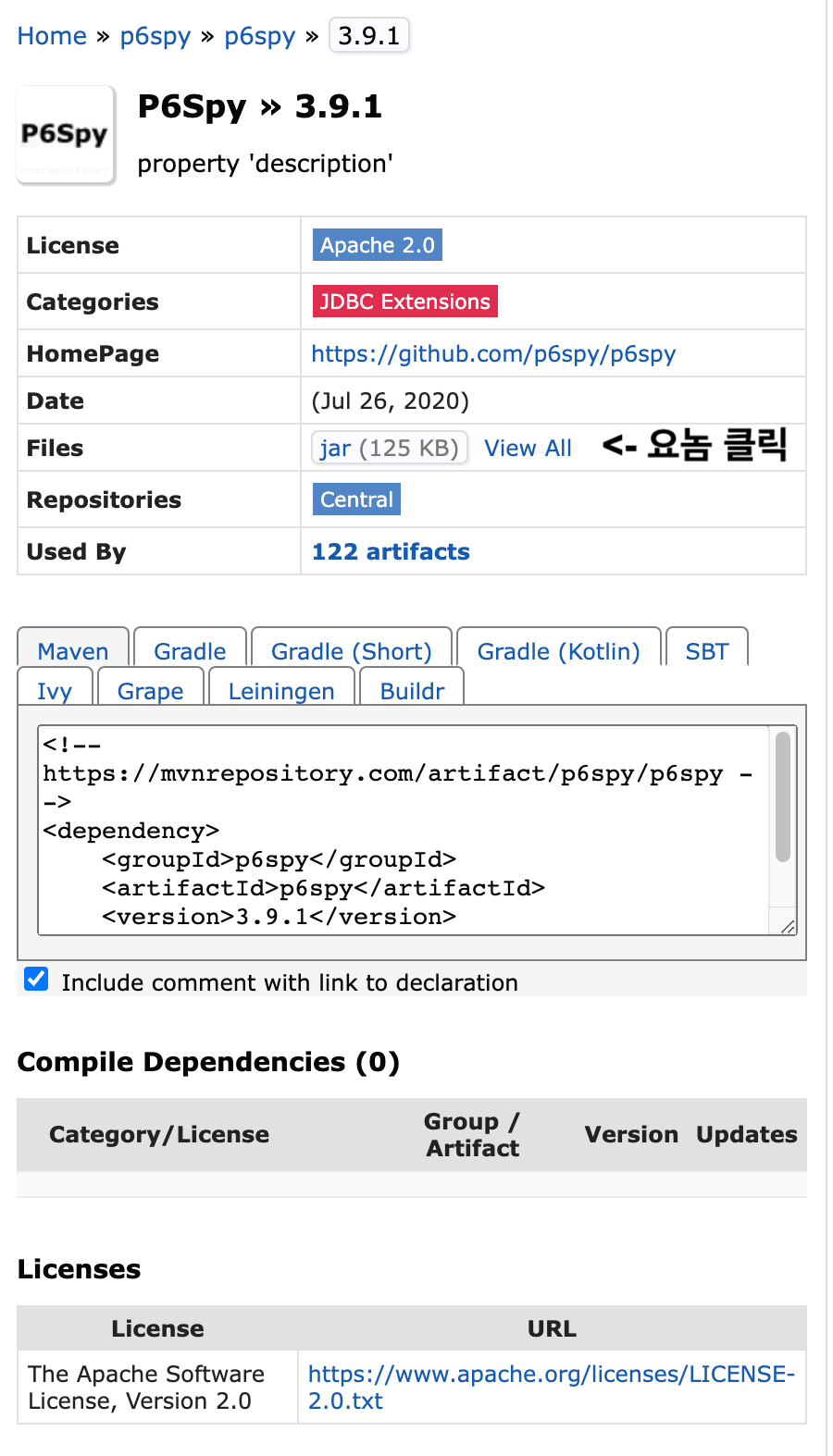Uncheck Include comment with link to declaration

coord(36,979)
